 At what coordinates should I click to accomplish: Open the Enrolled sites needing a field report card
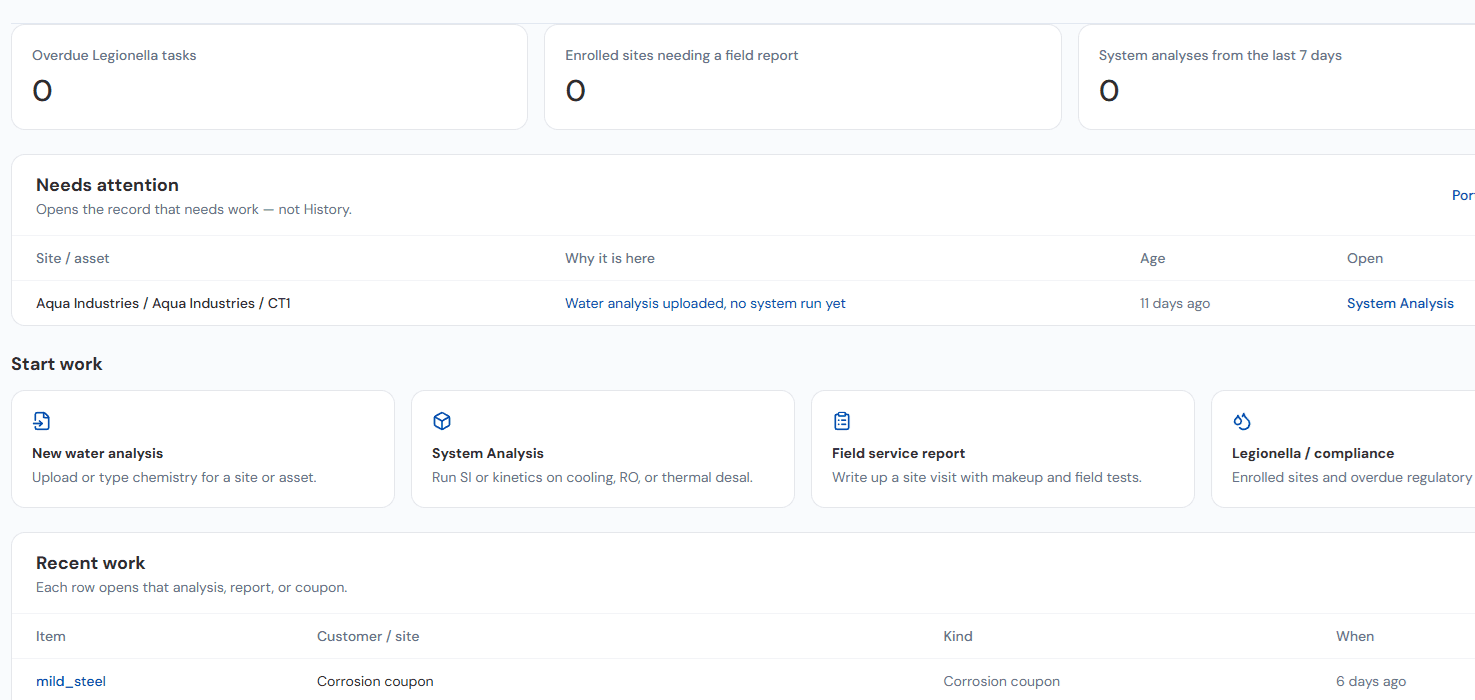[803, 77]
